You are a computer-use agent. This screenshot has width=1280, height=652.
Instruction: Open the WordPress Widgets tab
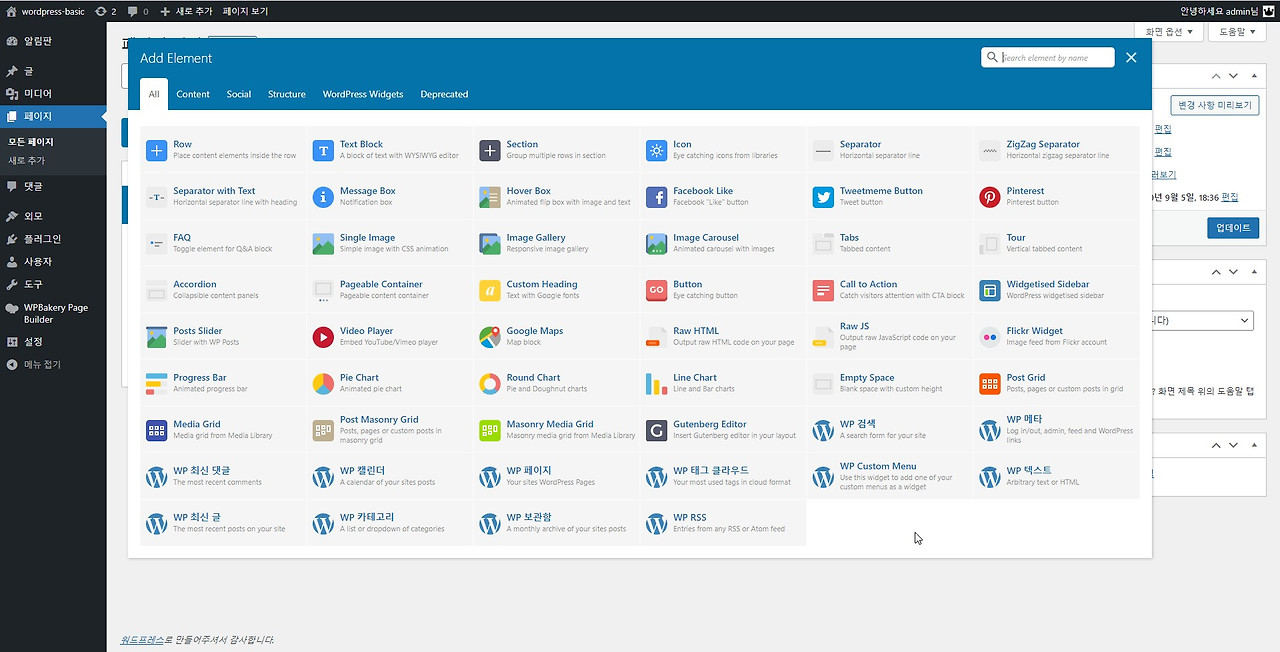(363, 94)
